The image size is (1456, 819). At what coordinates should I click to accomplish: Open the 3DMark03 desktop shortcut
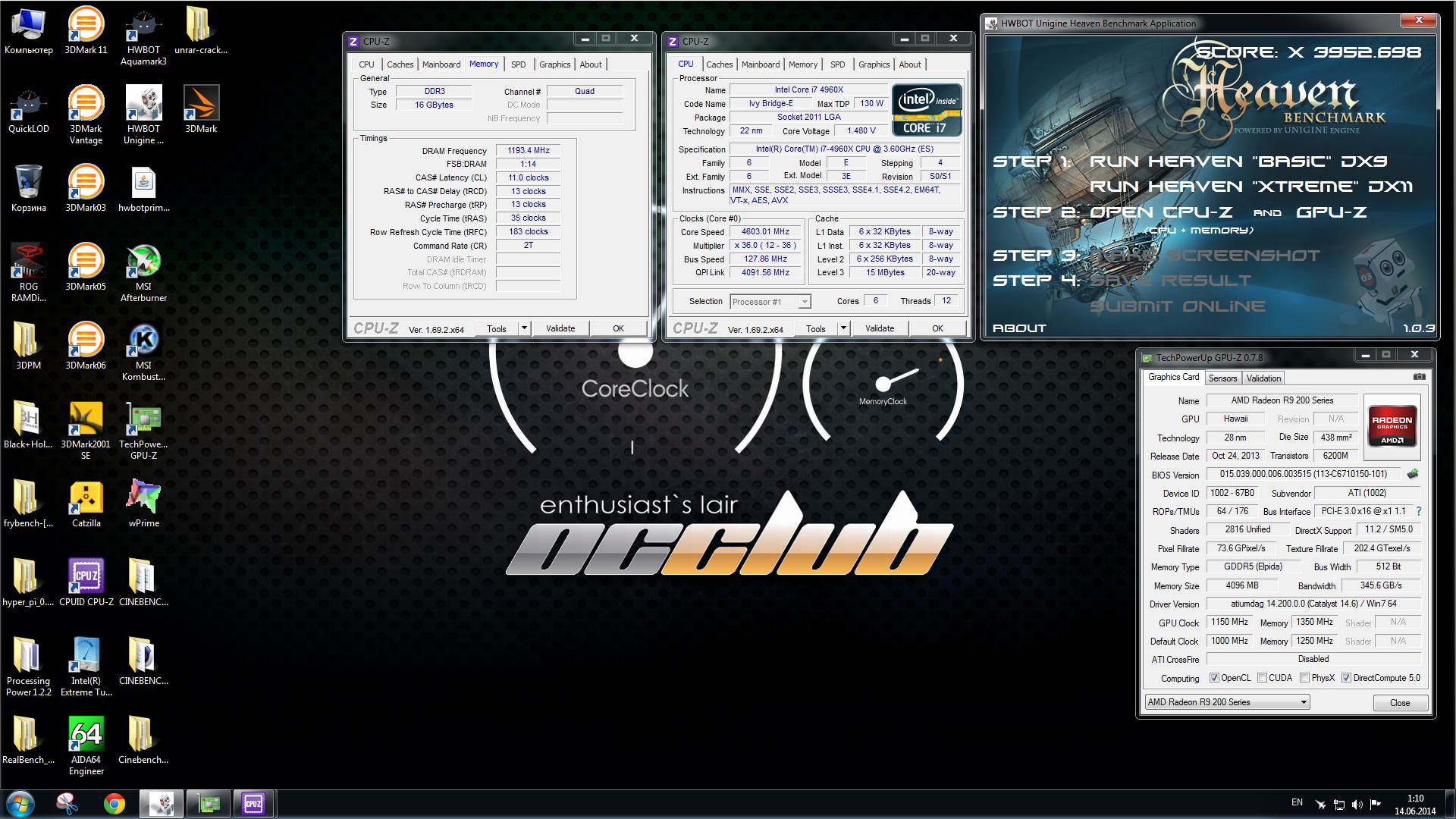pos(86,189)
